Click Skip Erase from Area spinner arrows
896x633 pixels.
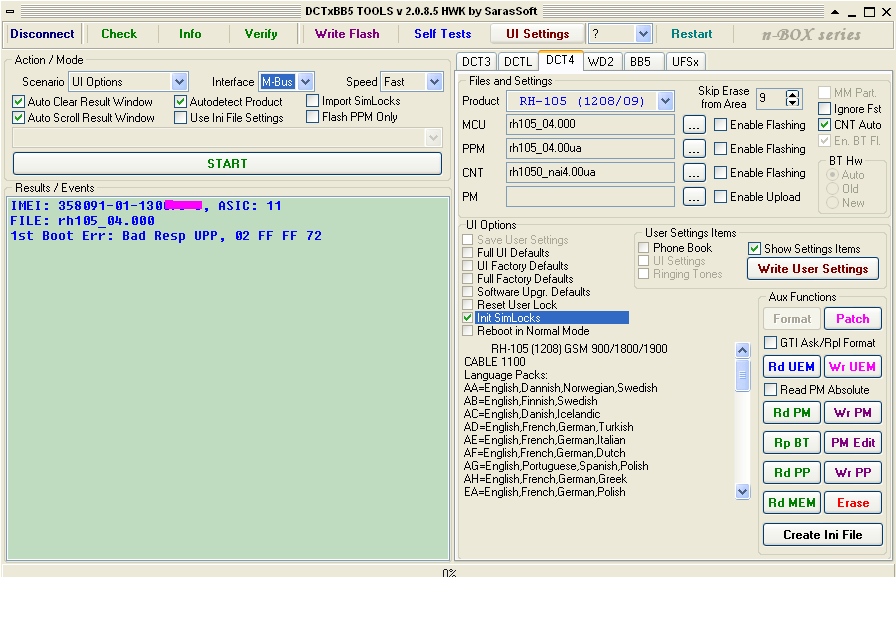(792, 98)
